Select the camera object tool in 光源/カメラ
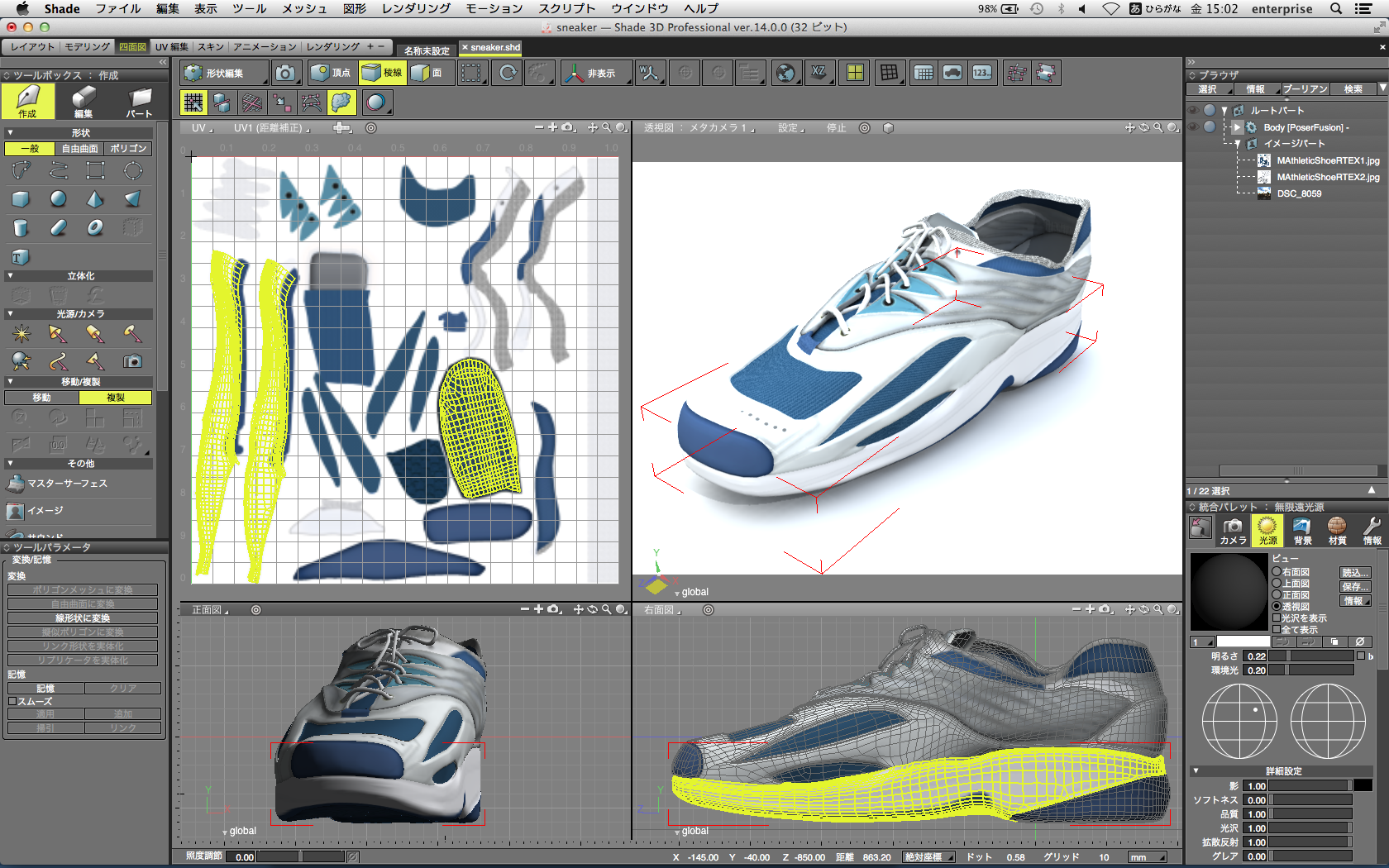Viewport: 1389px width, 868px height. click(132, 361)
